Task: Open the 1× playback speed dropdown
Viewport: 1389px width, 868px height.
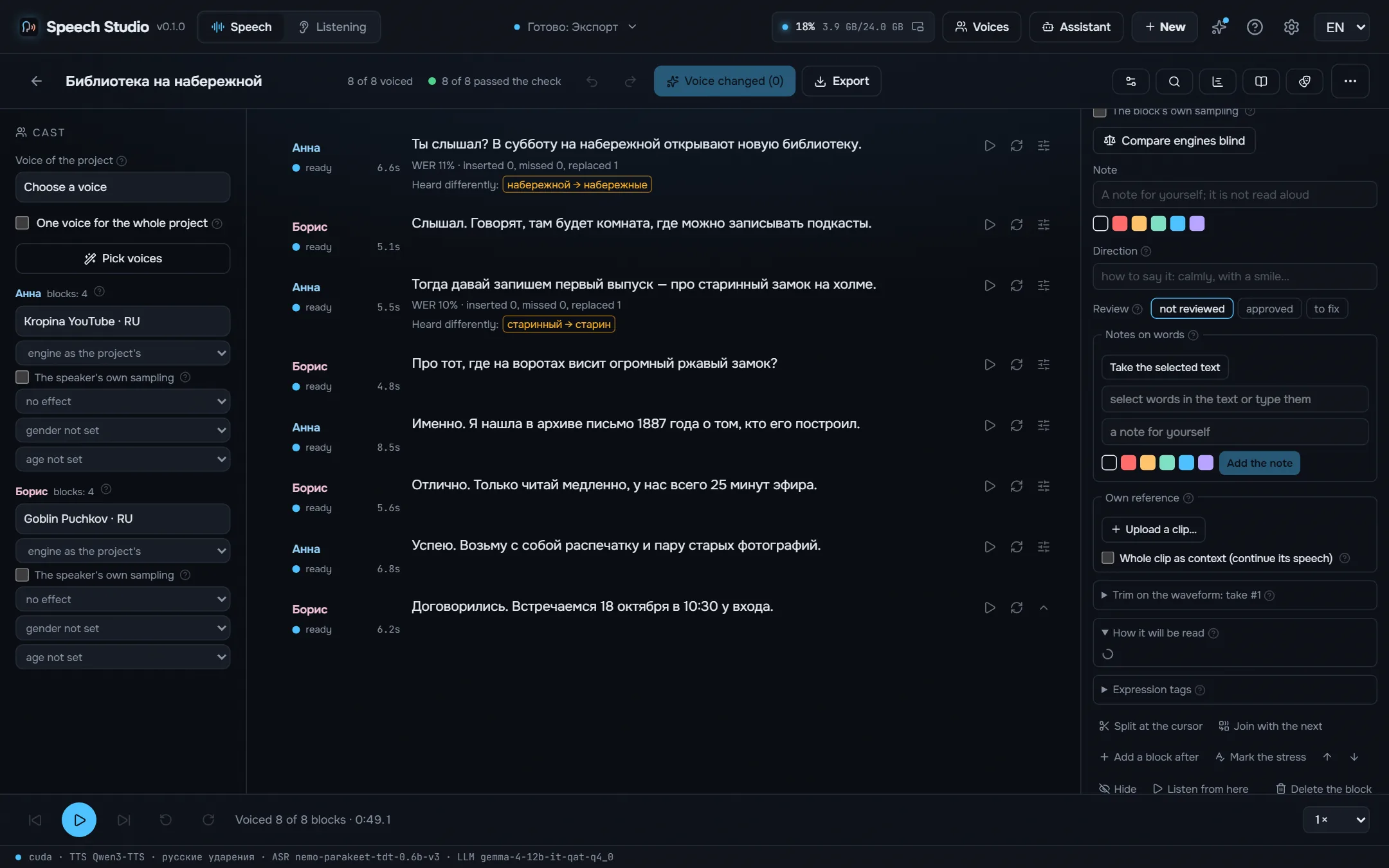Action: point(1336,820)
